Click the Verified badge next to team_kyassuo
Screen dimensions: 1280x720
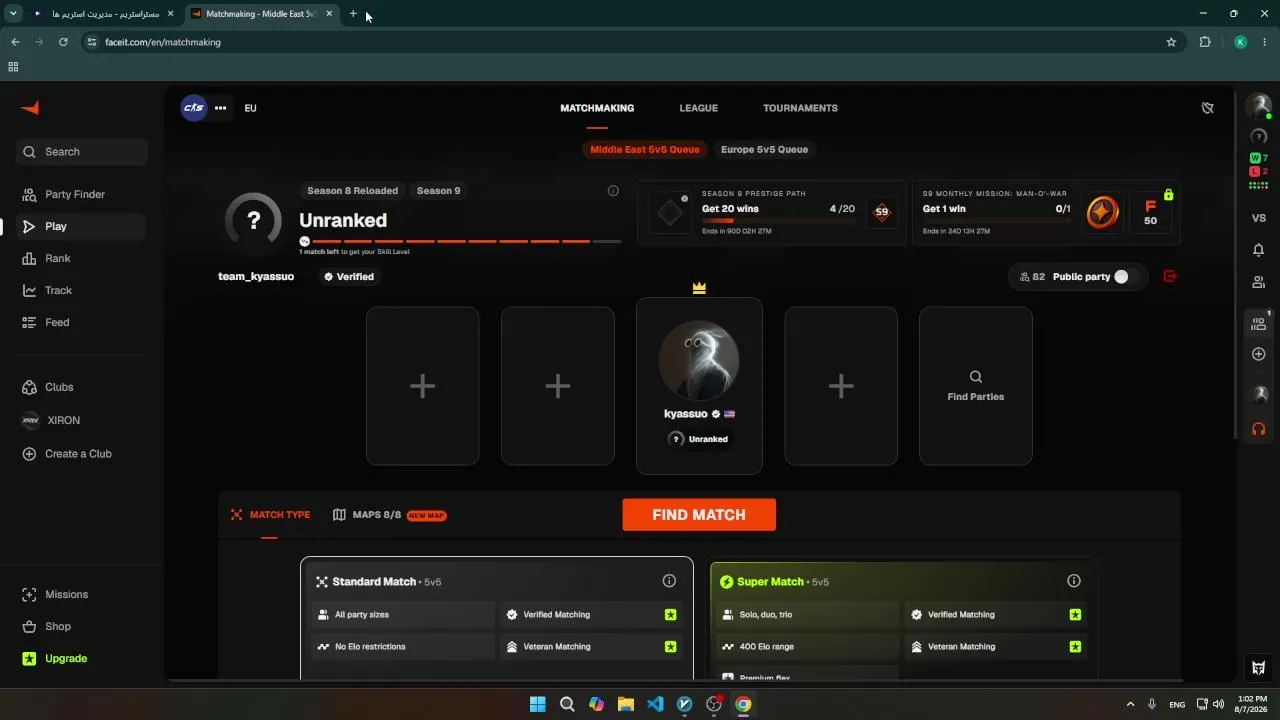[x=348, y=276]
